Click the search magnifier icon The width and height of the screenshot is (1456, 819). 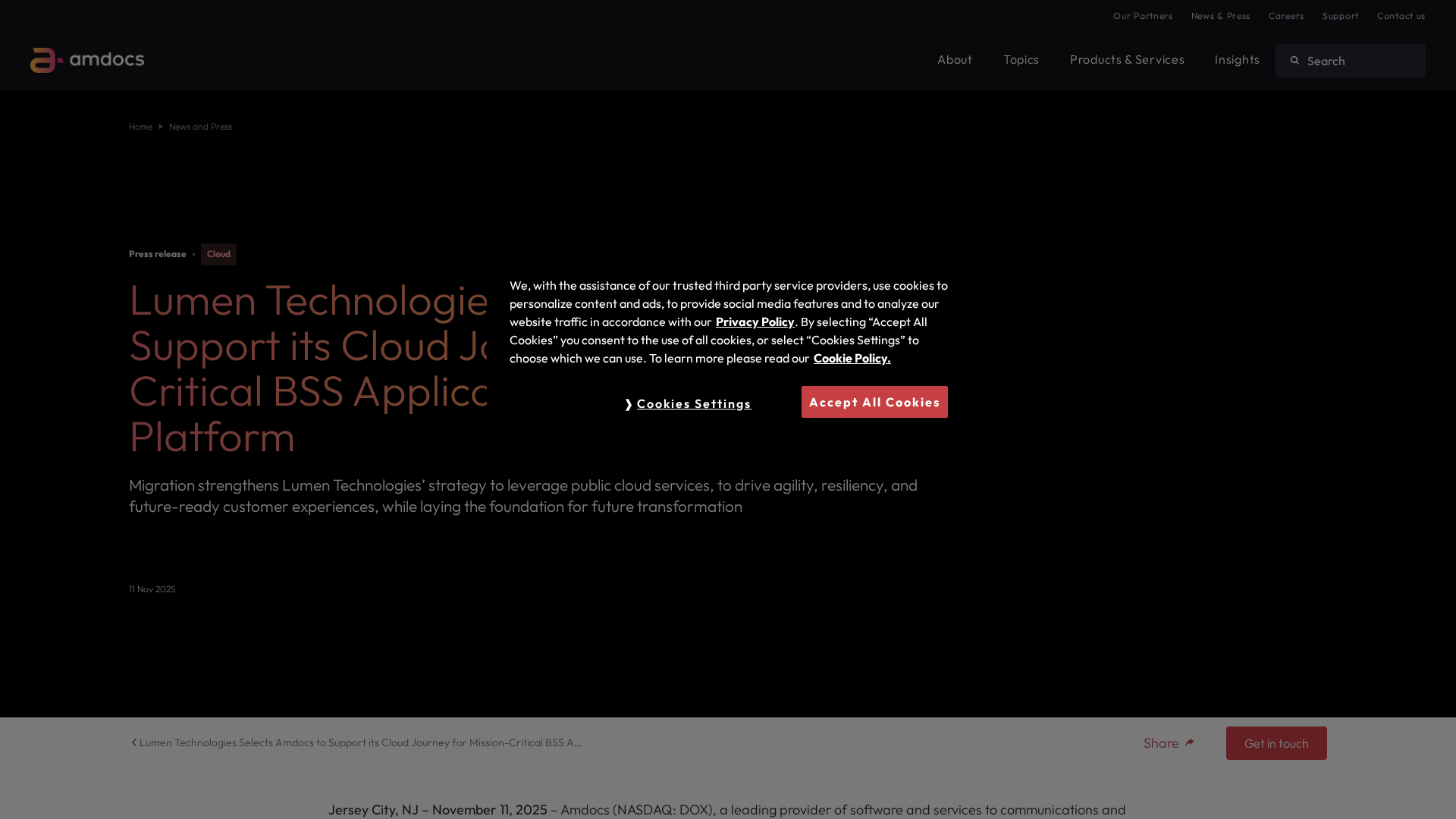pos(1295,61)
